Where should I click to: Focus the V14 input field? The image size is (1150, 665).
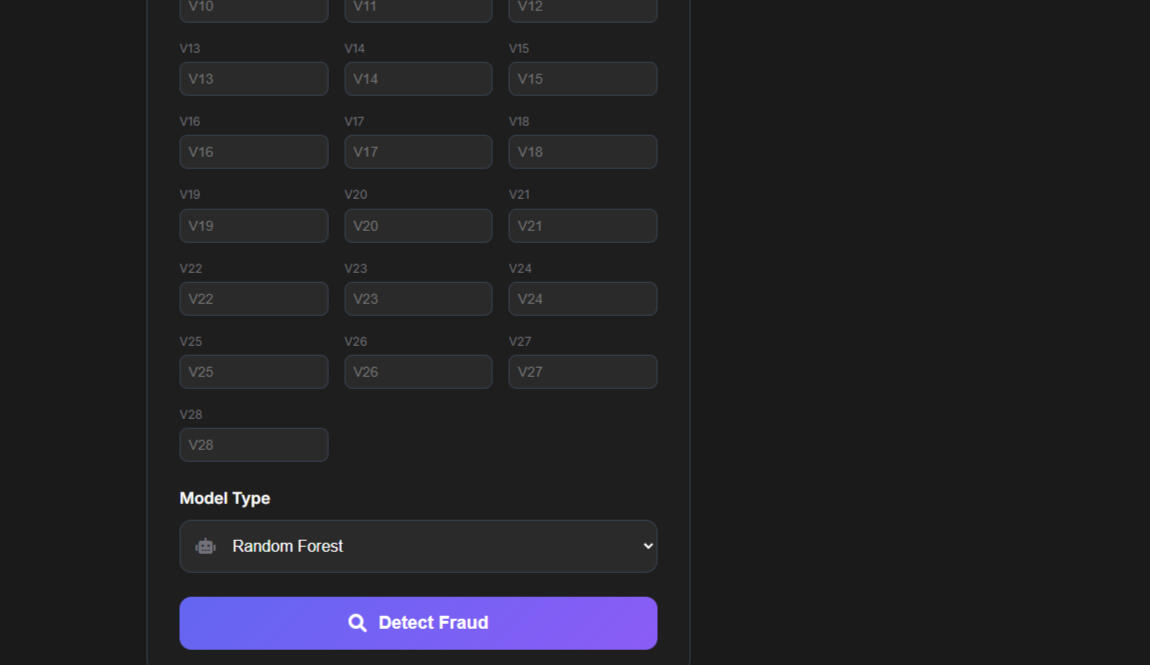click(x=418, y=79)
